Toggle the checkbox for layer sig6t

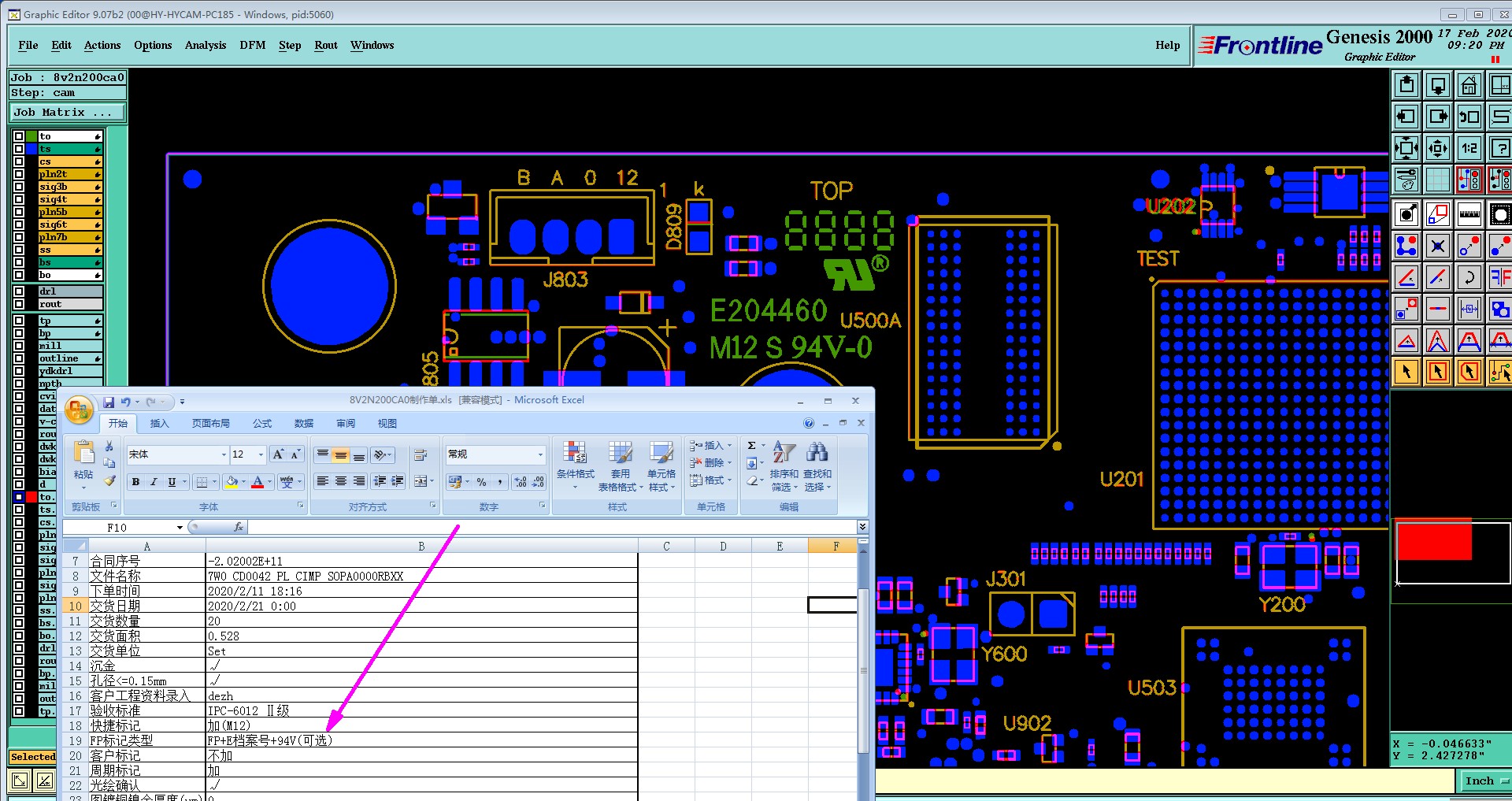point(19,224)
